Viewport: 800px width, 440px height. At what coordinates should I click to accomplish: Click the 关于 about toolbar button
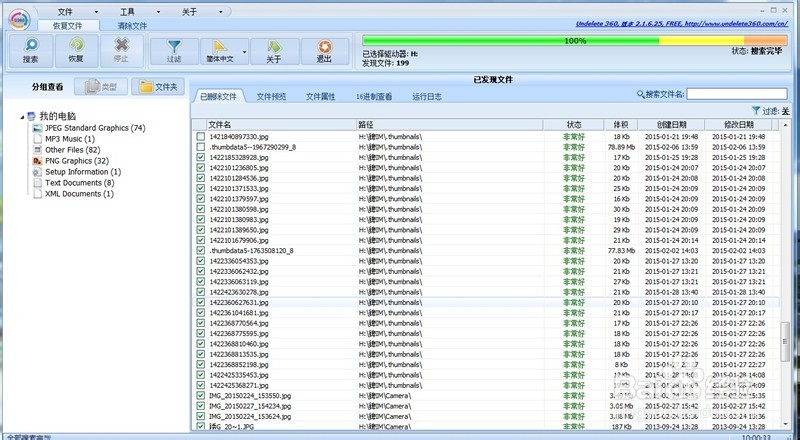274,52
